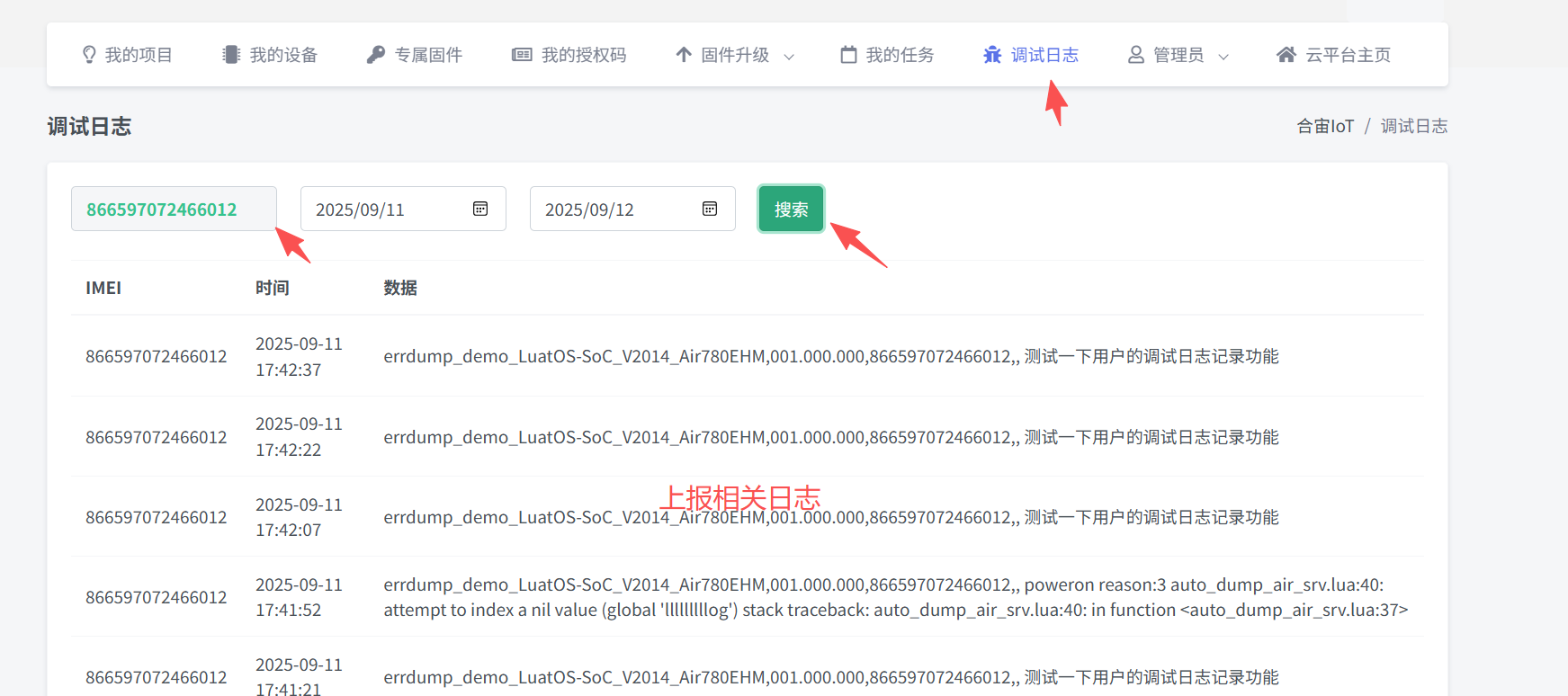Open the end date calendar picker icon

(x=710, y=209)
